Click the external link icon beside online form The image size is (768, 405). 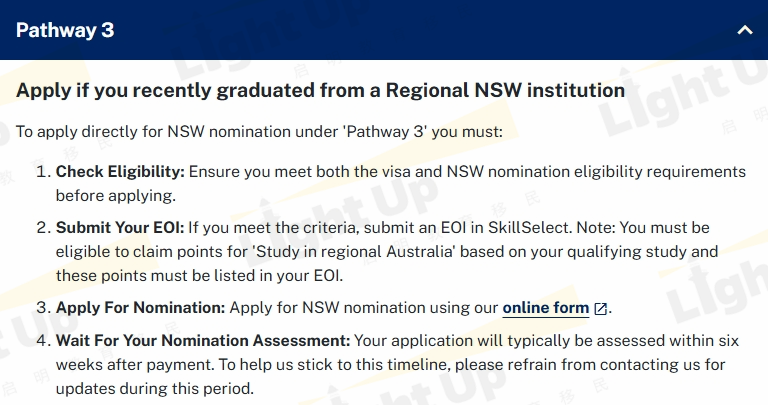click(600, 308)
